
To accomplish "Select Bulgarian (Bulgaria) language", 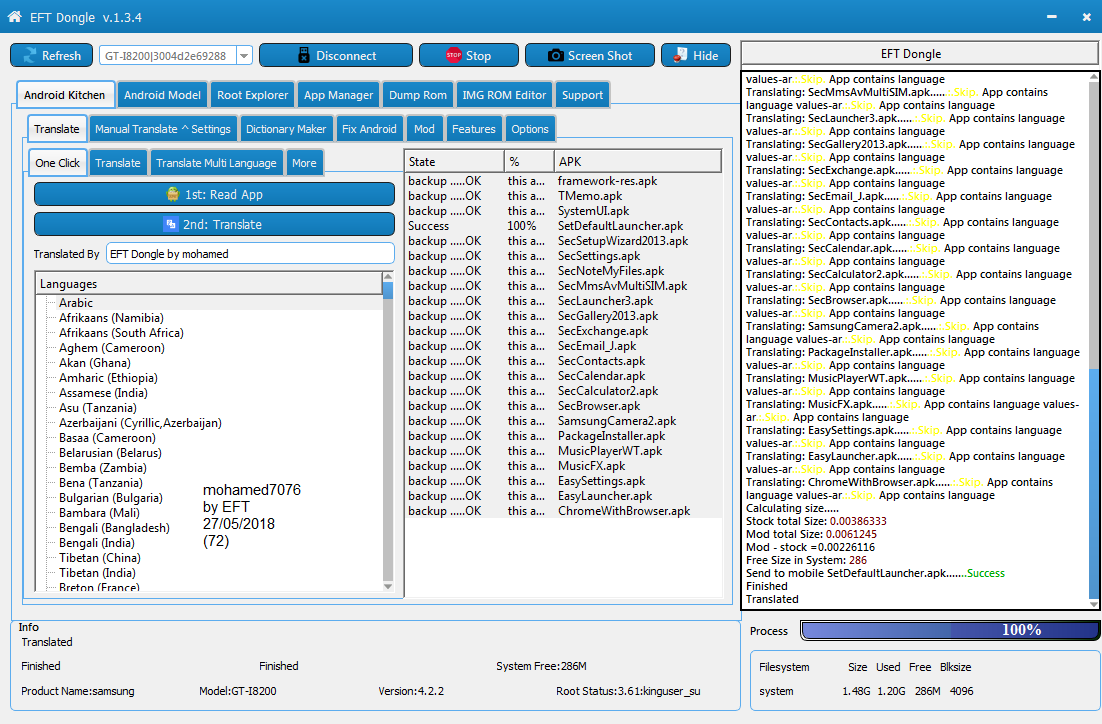I will [x=110, y=498].
